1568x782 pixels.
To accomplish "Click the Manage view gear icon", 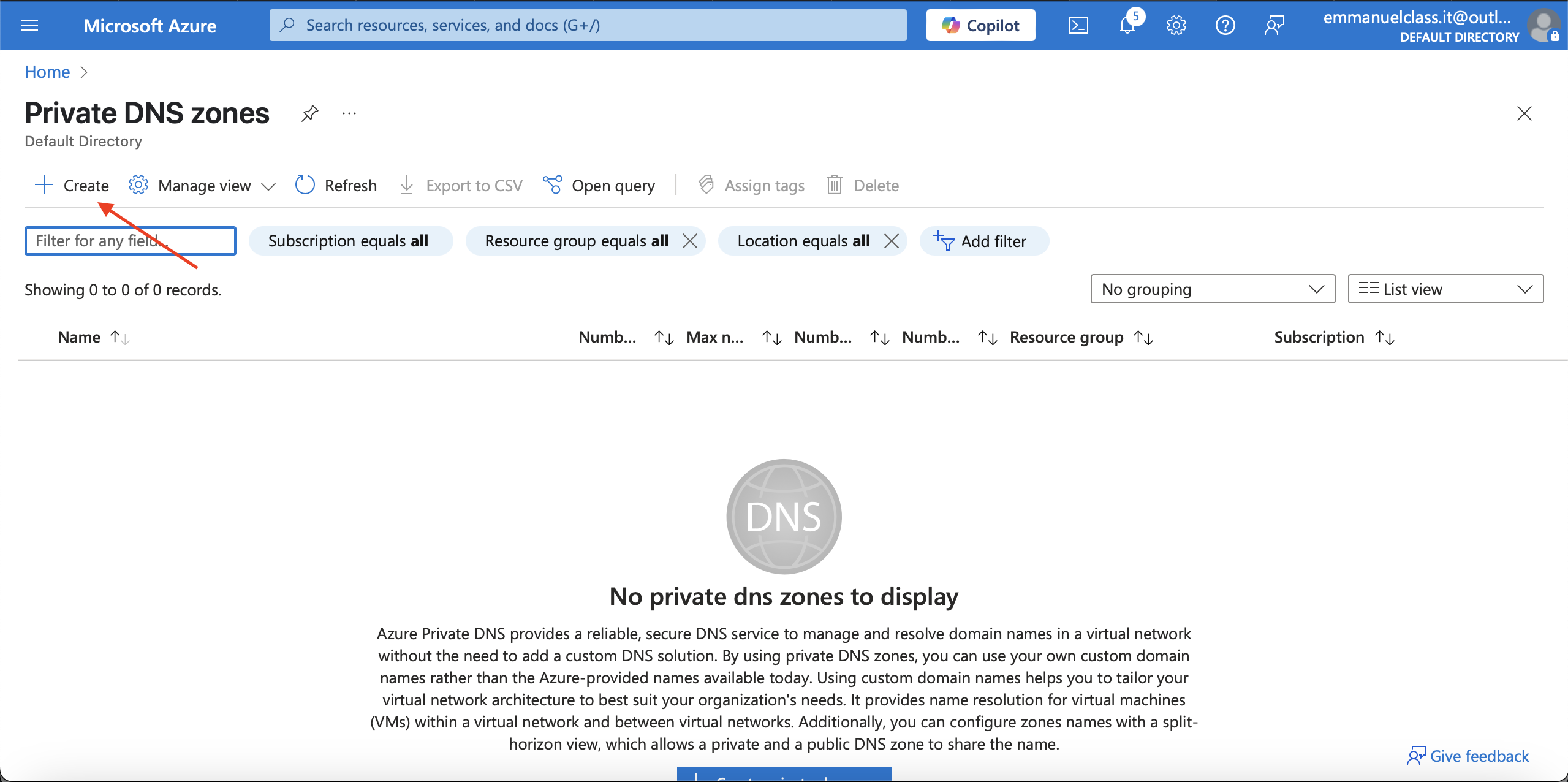I will [138, 184].
